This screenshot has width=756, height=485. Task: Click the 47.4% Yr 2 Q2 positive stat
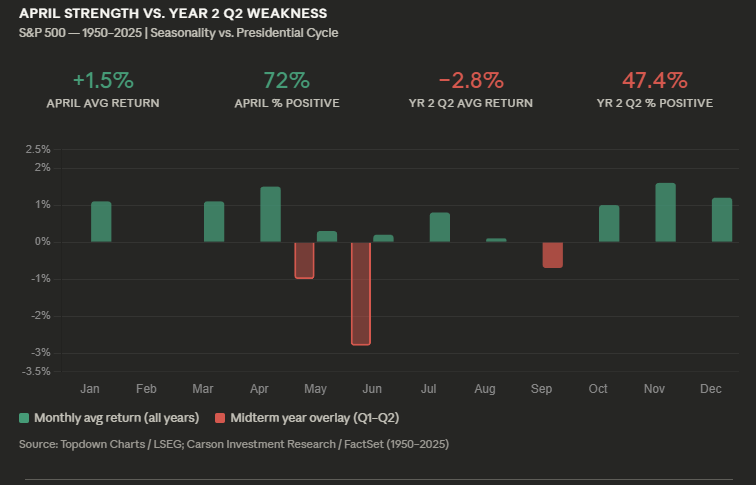pyautogui.click(x=654, y=80)
